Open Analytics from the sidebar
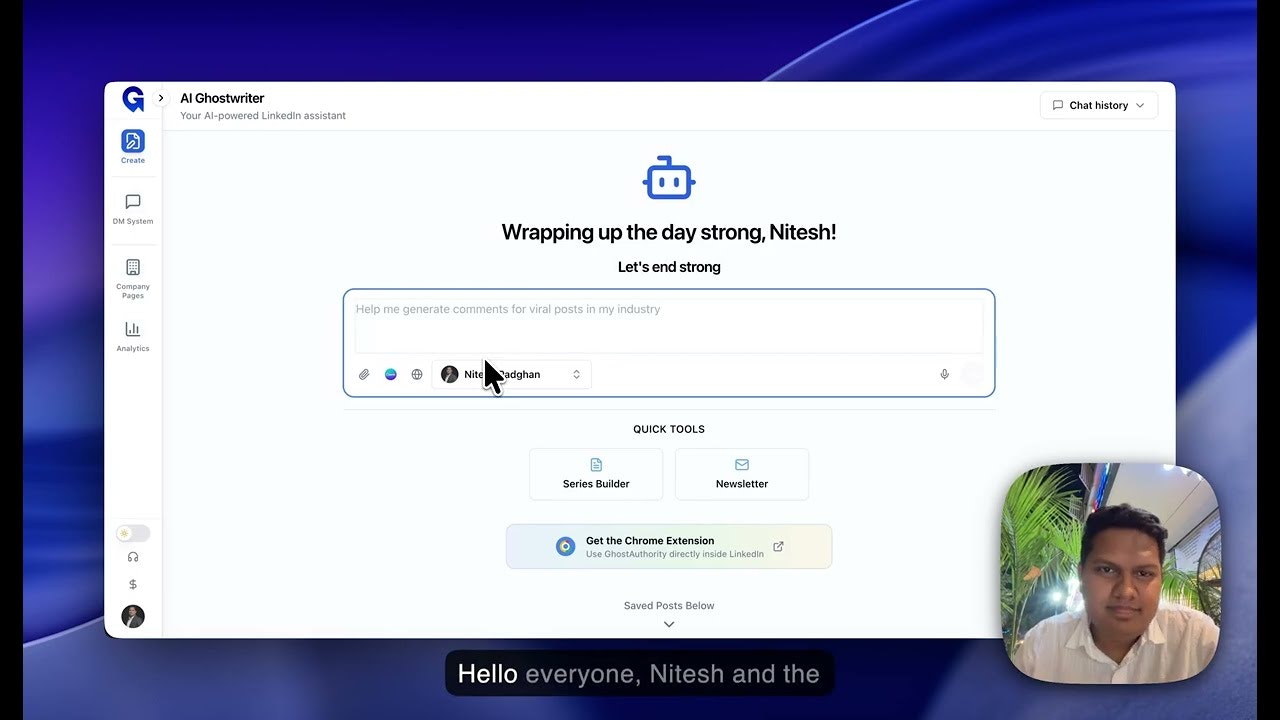Screen dimensions: 1280x720 click(x=133, y=336)
